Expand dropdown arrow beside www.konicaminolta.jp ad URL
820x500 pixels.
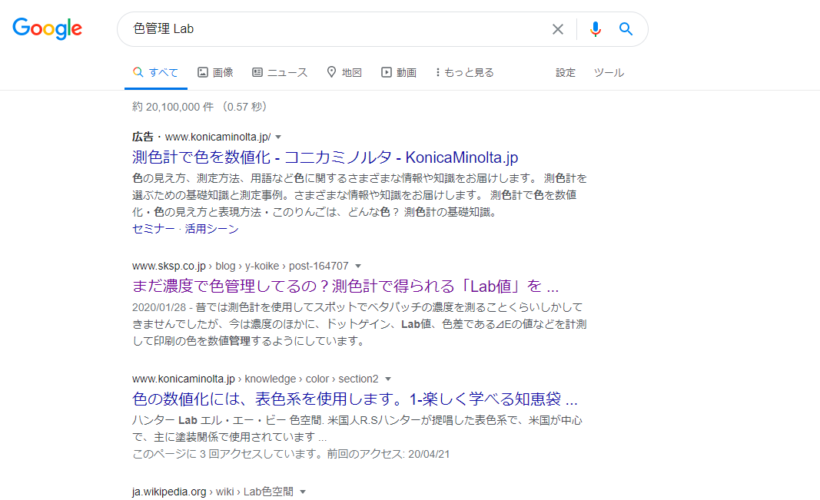[279, 136]
